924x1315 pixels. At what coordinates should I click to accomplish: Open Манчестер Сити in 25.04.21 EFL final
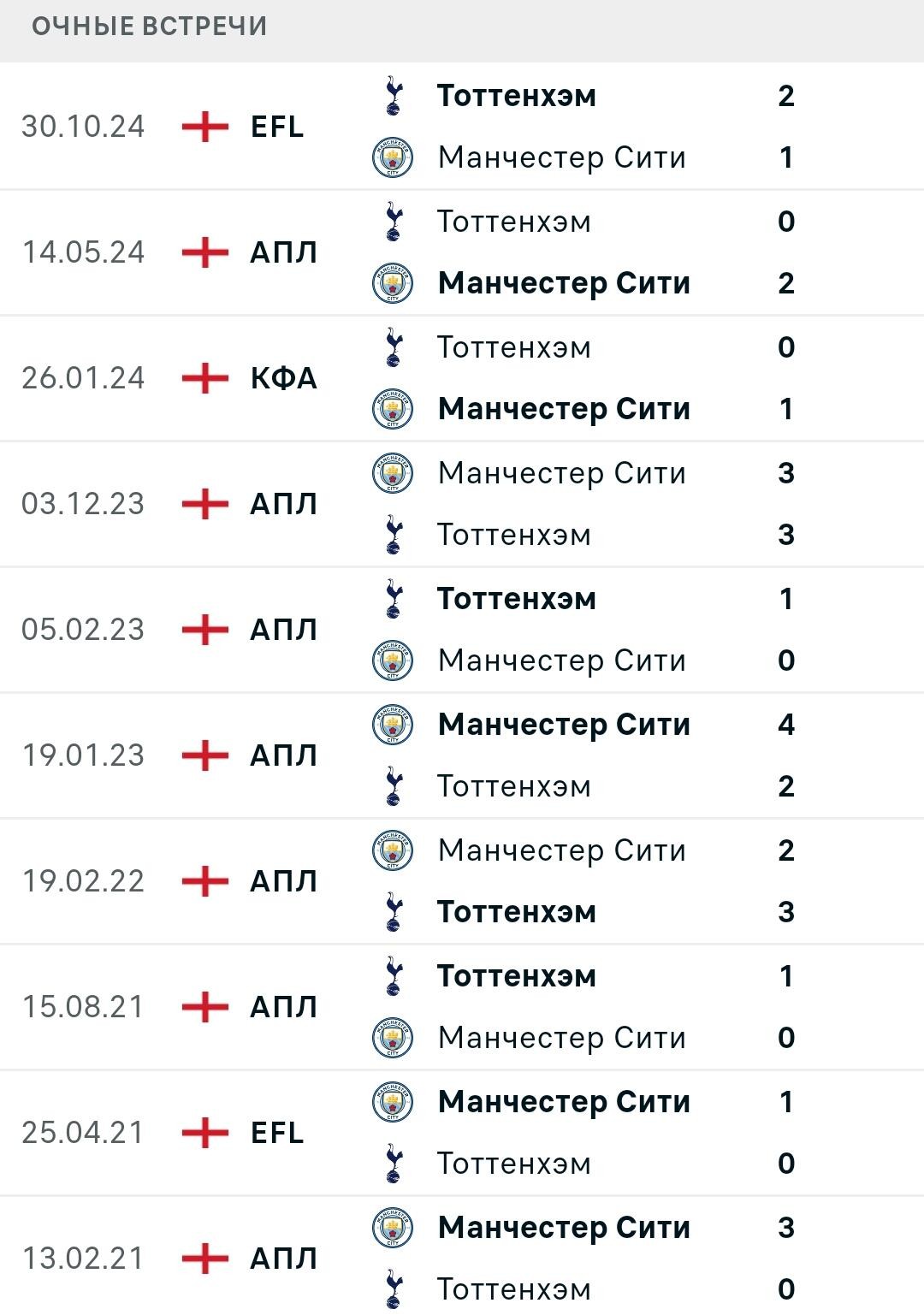[x=564, y=1102]
